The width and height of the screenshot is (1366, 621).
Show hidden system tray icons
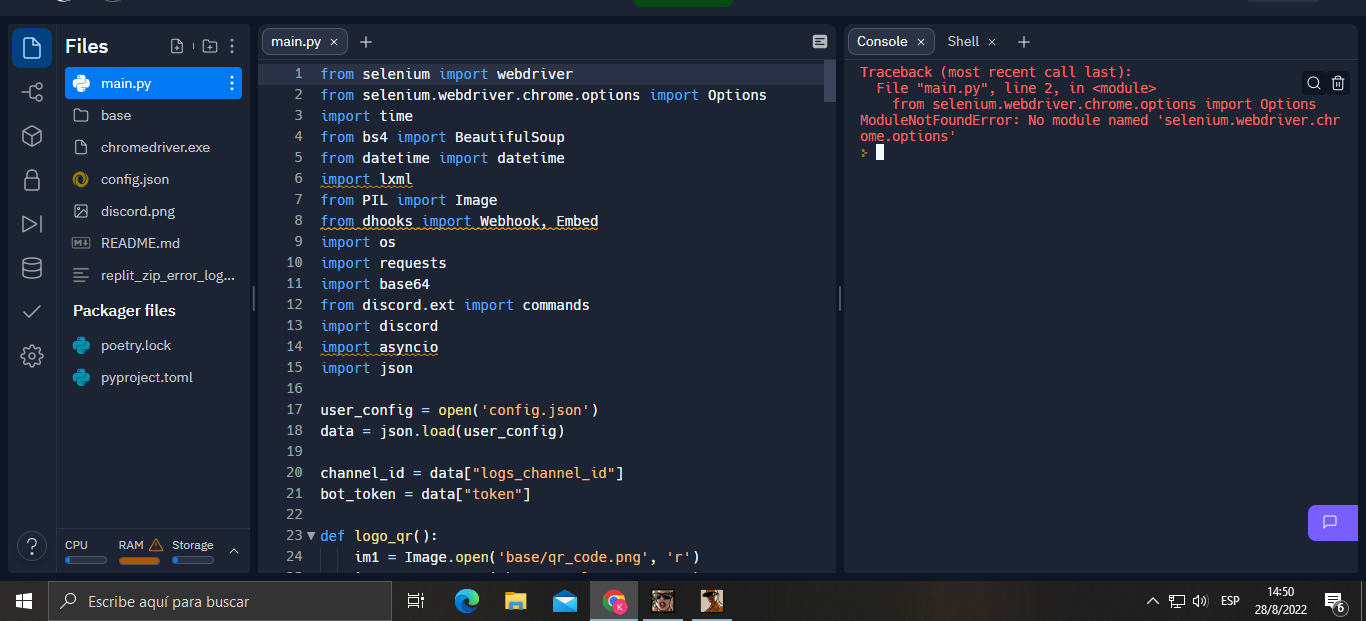1152,601
